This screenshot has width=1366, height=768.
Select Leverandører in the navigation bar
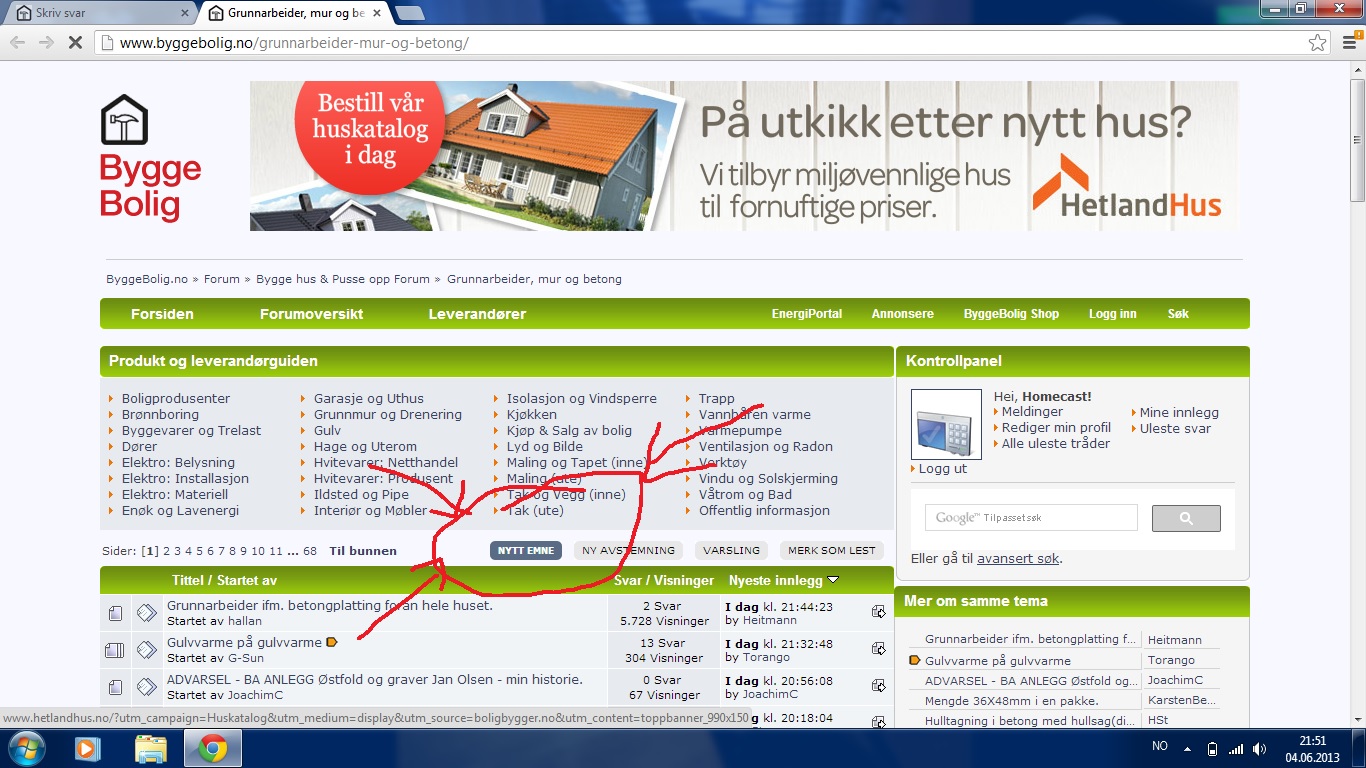coord(477,314)
